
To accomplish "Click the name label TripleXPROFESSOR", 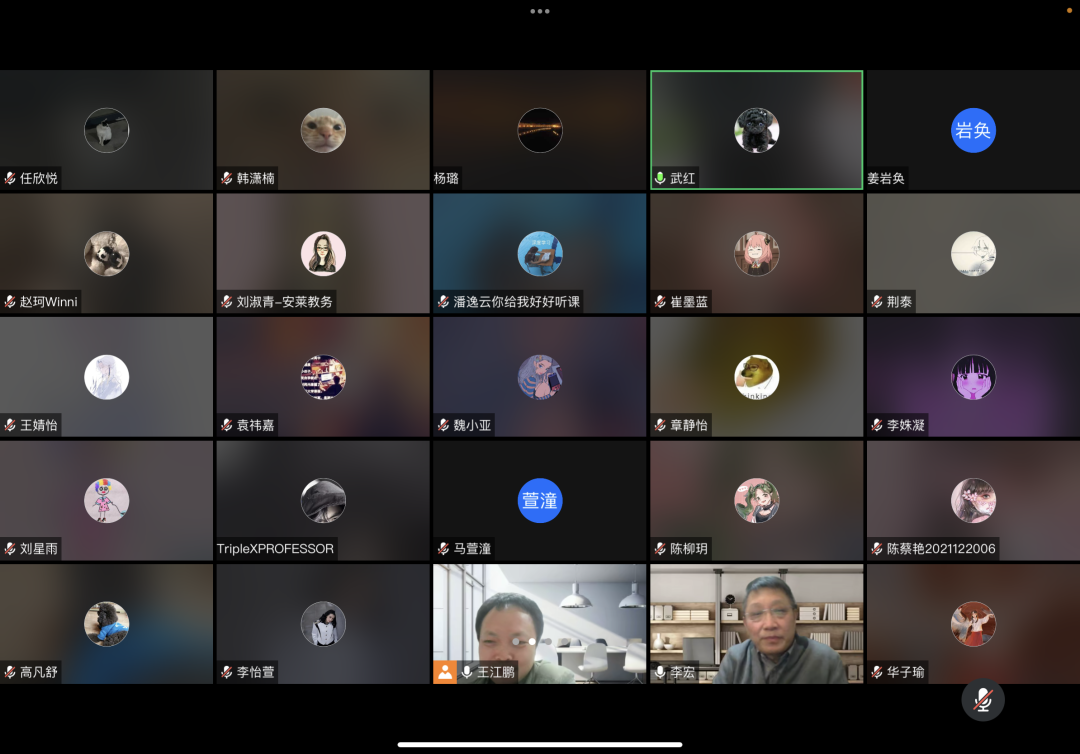I will click(x=276, y=549).
